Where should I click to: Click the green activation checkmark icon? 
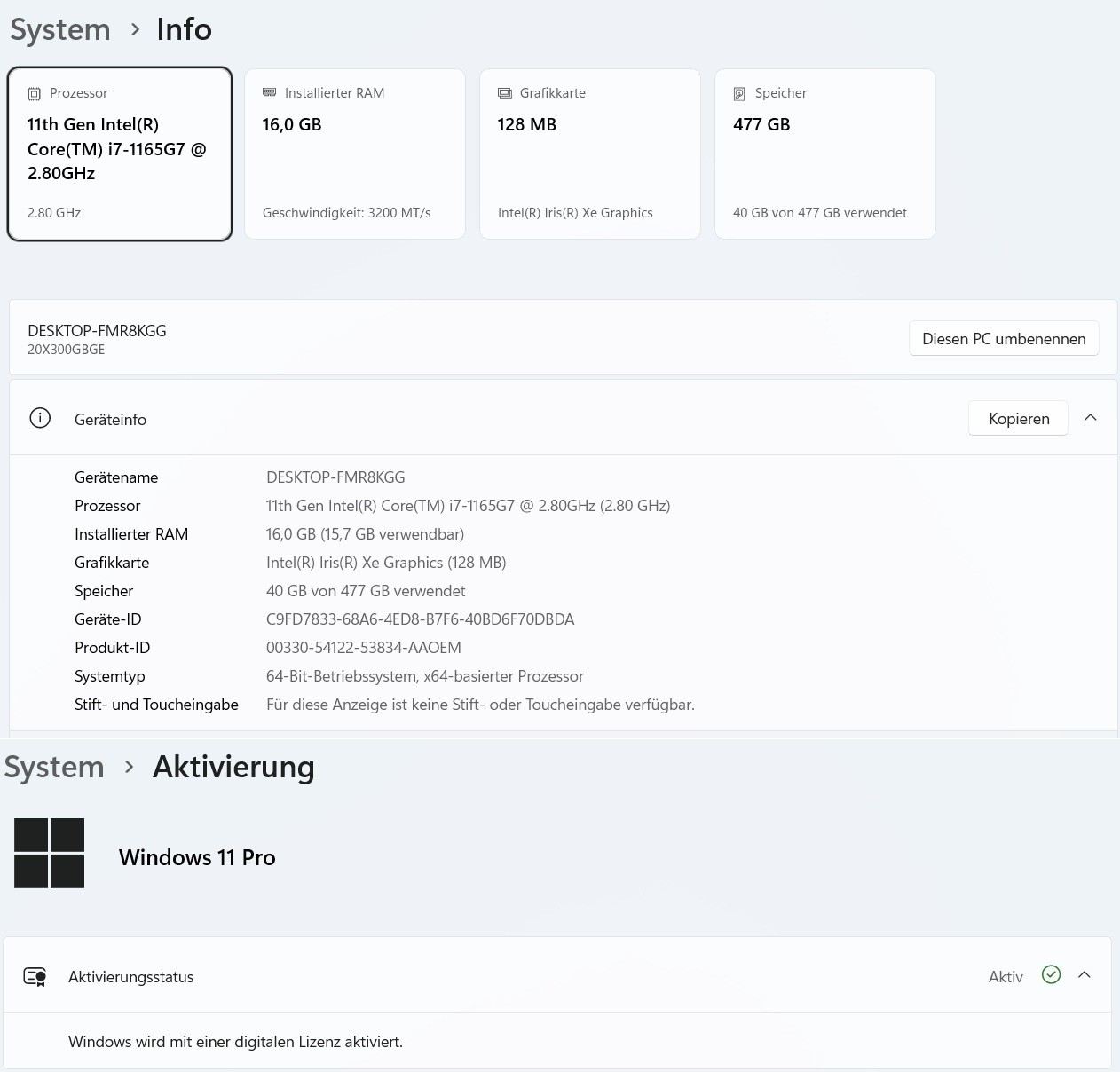point(1052,975)
